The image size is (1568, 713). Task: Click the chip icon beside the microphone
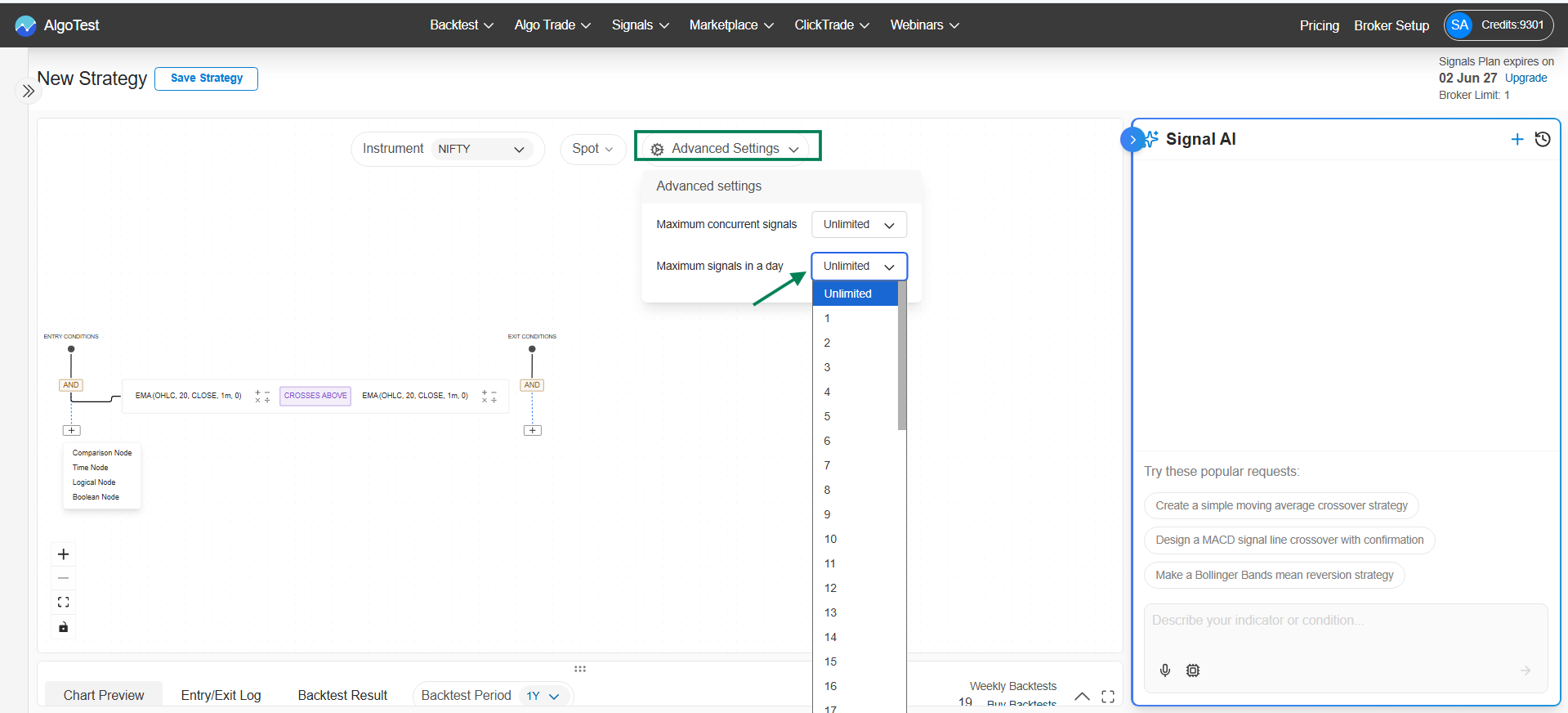(1193, 670)
